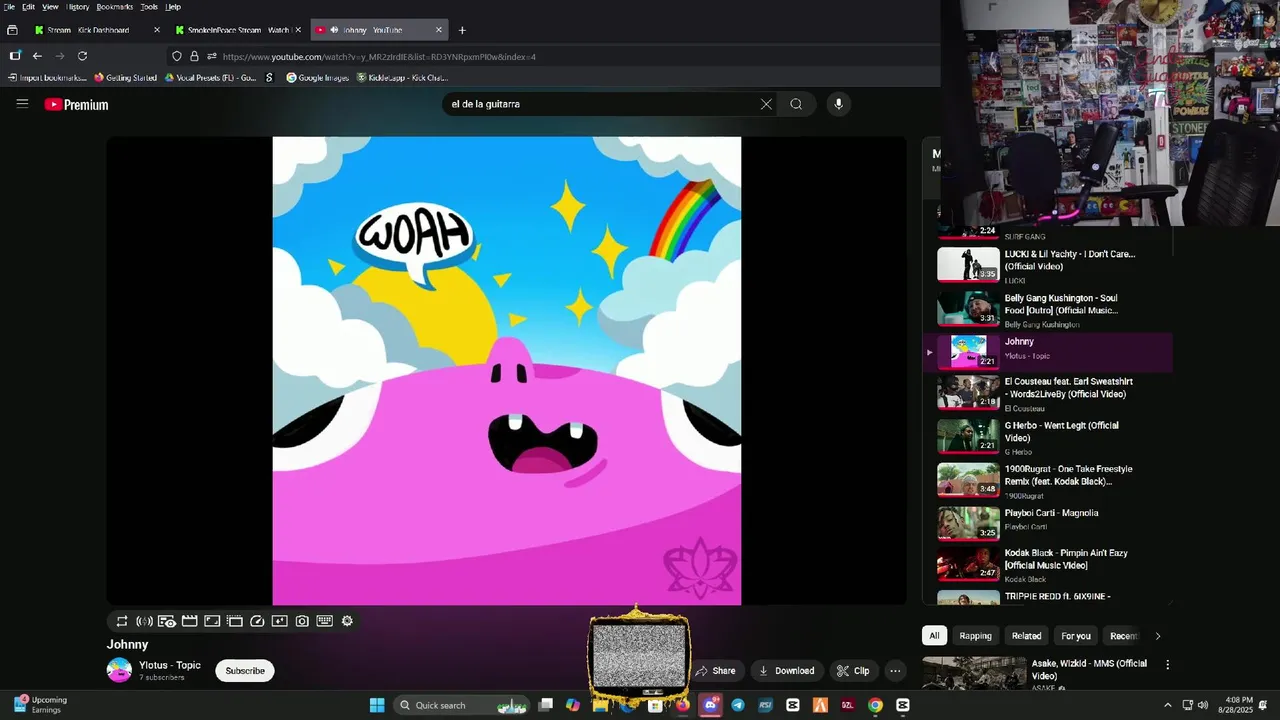Click the sound booster waves icon below video

[x=144, y=621]
